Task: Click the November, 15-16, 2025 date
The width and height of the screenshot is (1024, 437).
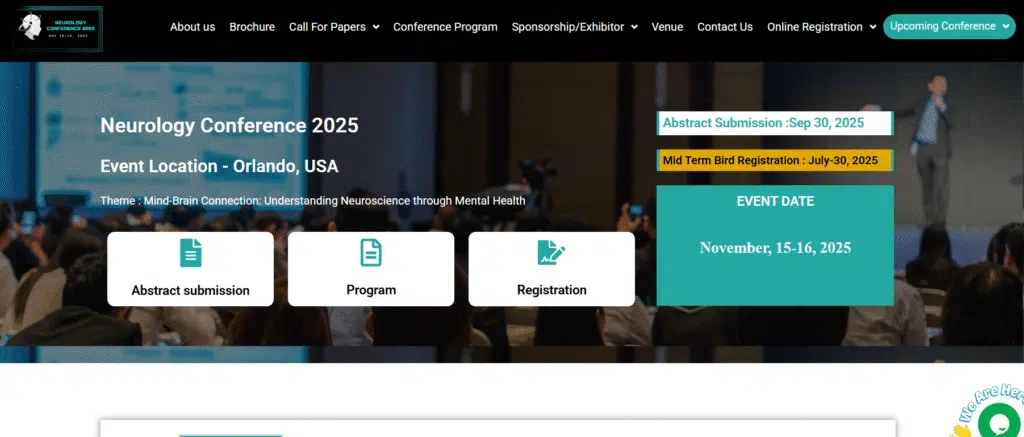Action: coord(775,248)
